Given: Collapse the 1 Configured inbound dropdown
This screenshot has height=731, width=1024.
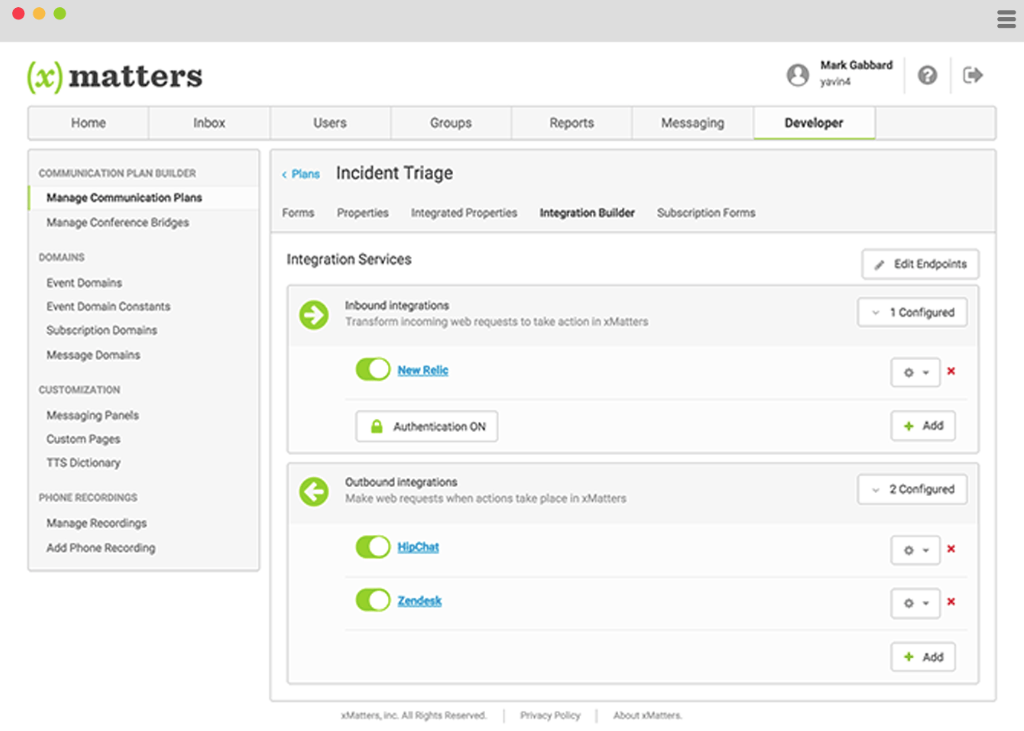Looking at the screenshot, I should (912, 313).
